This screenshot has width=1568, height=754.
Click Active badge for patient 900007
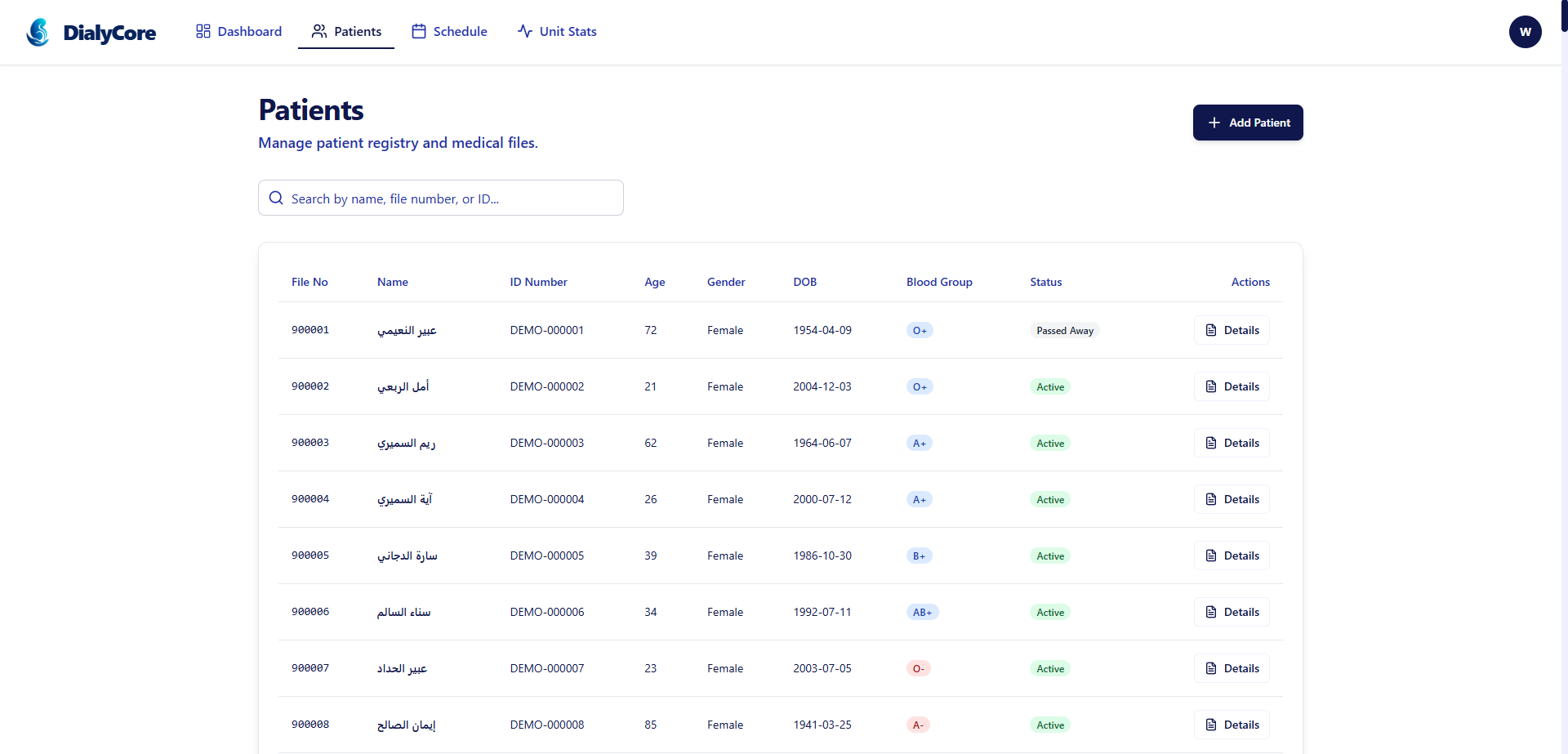pos(1050,669)
